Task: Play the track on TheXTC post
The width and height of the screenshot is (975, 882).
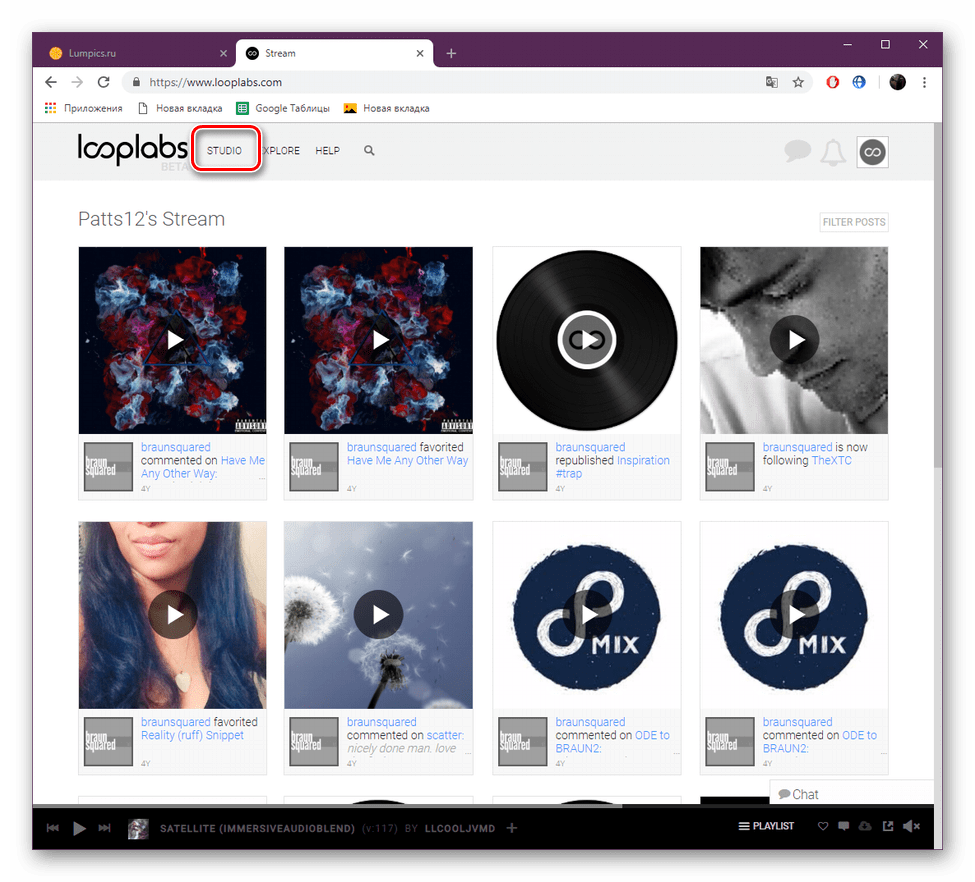Action: (x=794, y=340)
